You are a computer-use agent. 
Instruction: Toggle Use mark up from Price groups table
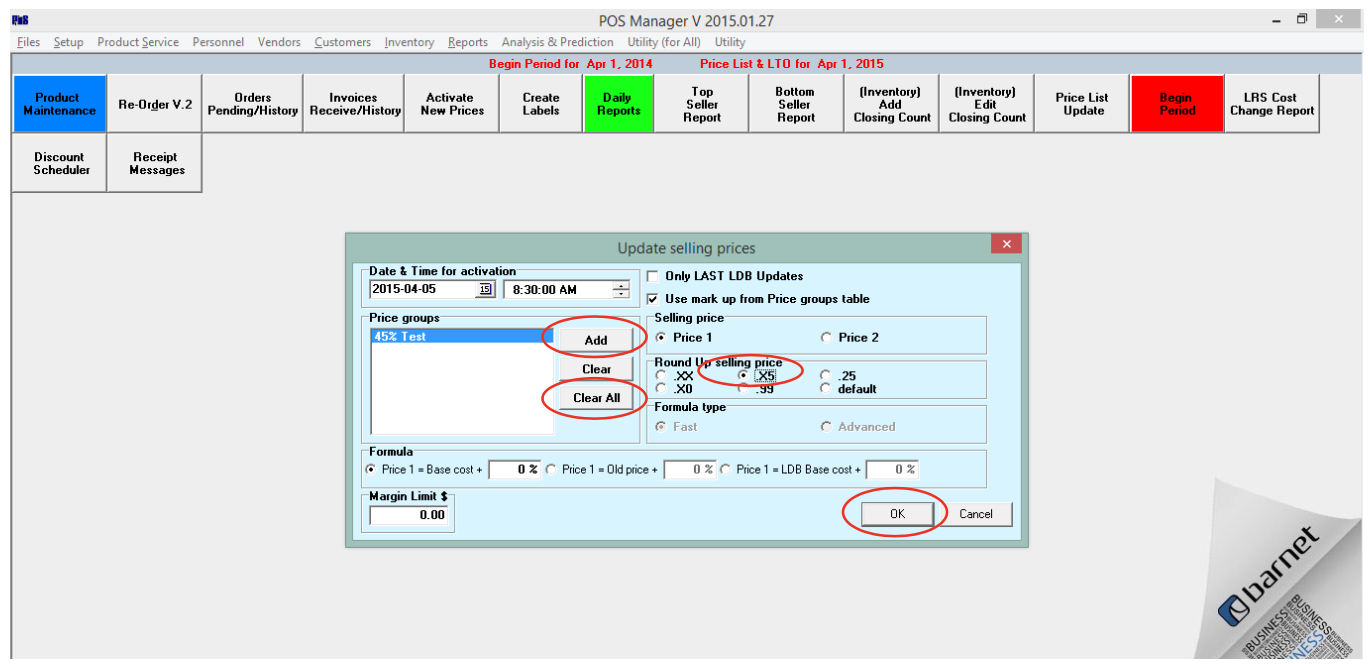(653, 299)
